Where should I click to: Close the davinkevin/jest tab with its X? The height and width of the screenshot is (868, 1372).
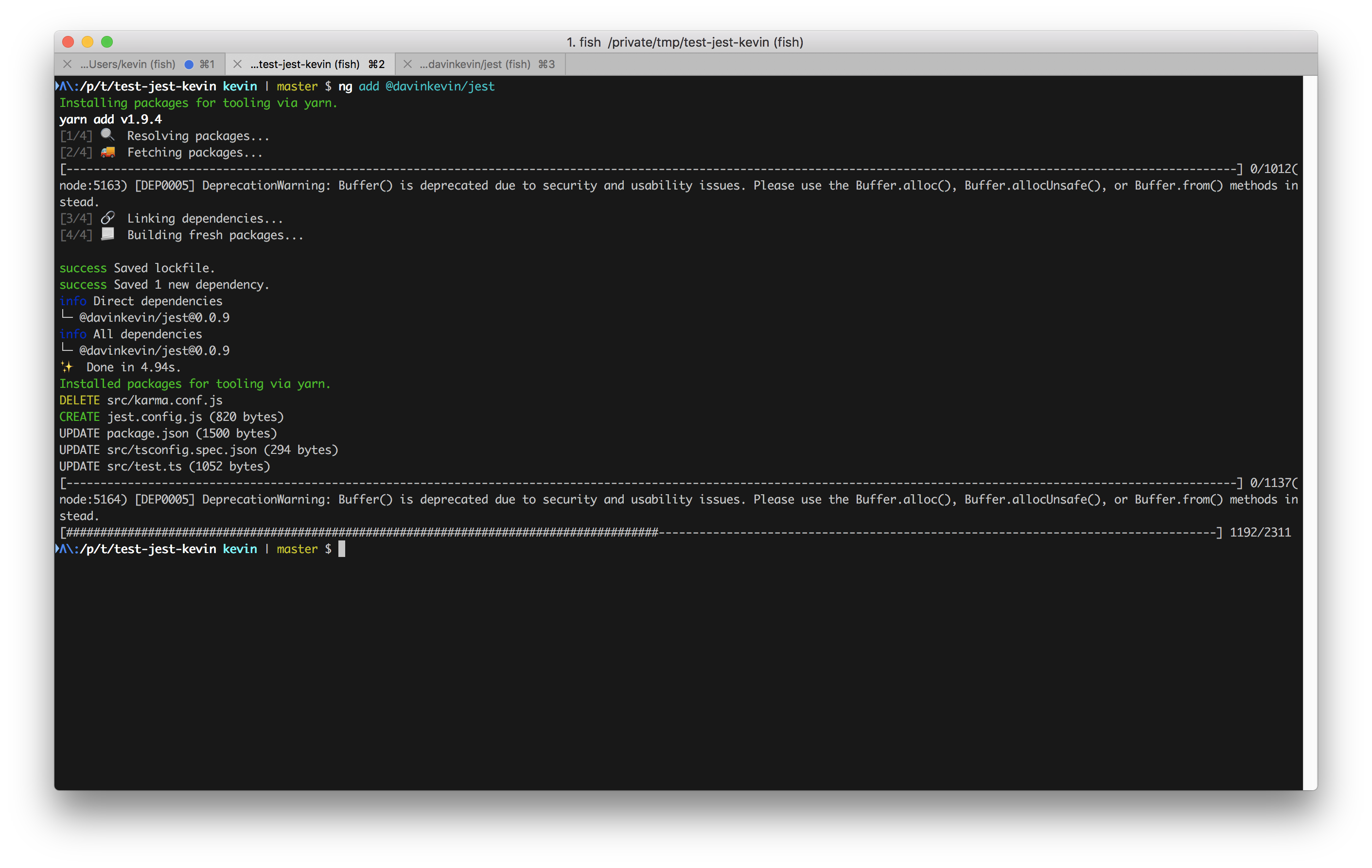(x=407, y=64)
